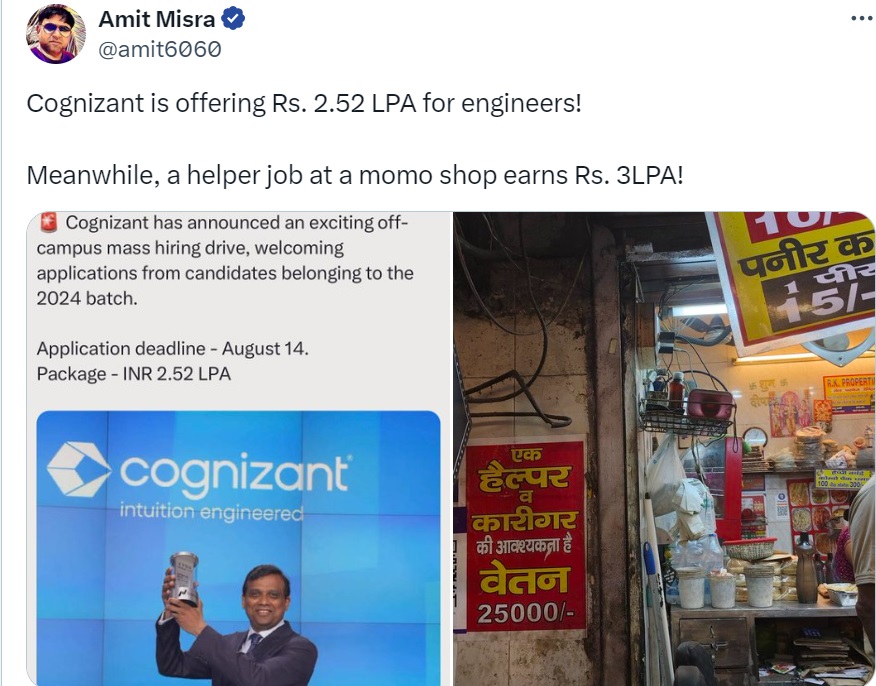Click the trophy held up in photo

[x=184, y=579]
